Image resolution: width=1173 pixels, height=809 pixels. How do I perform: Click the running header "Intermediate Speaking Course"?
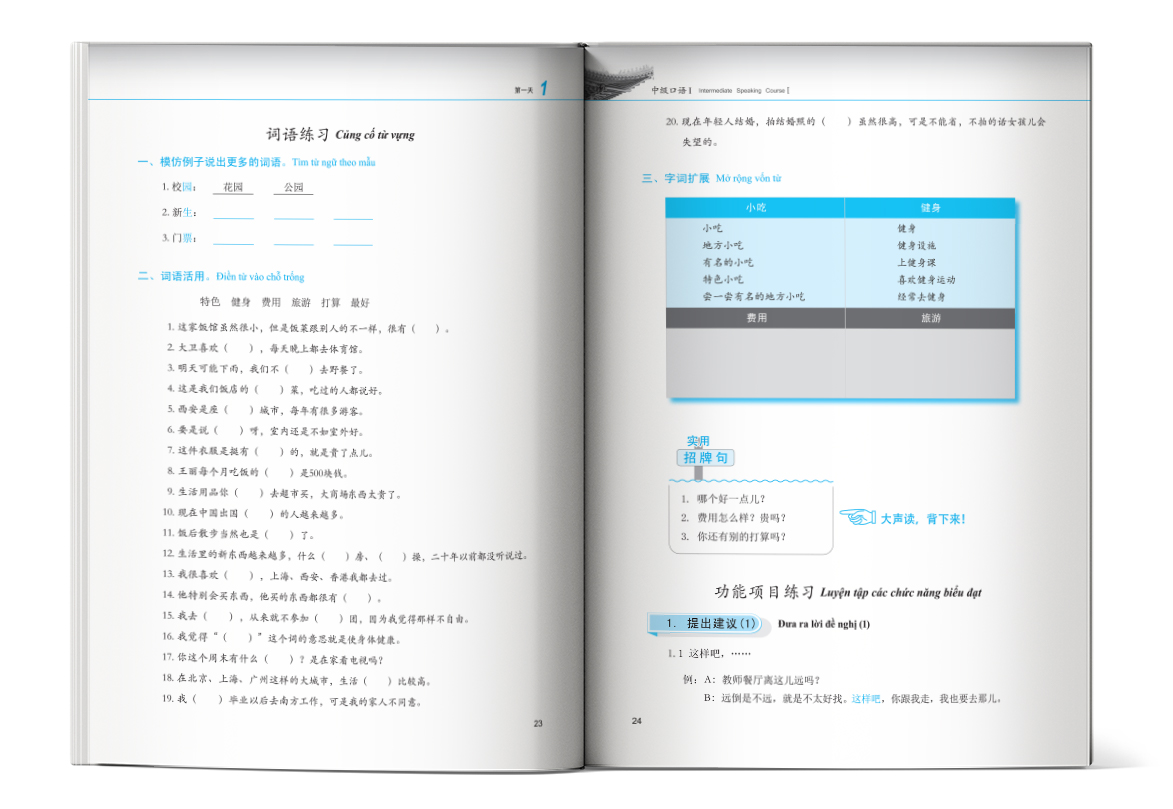[742, 91]
